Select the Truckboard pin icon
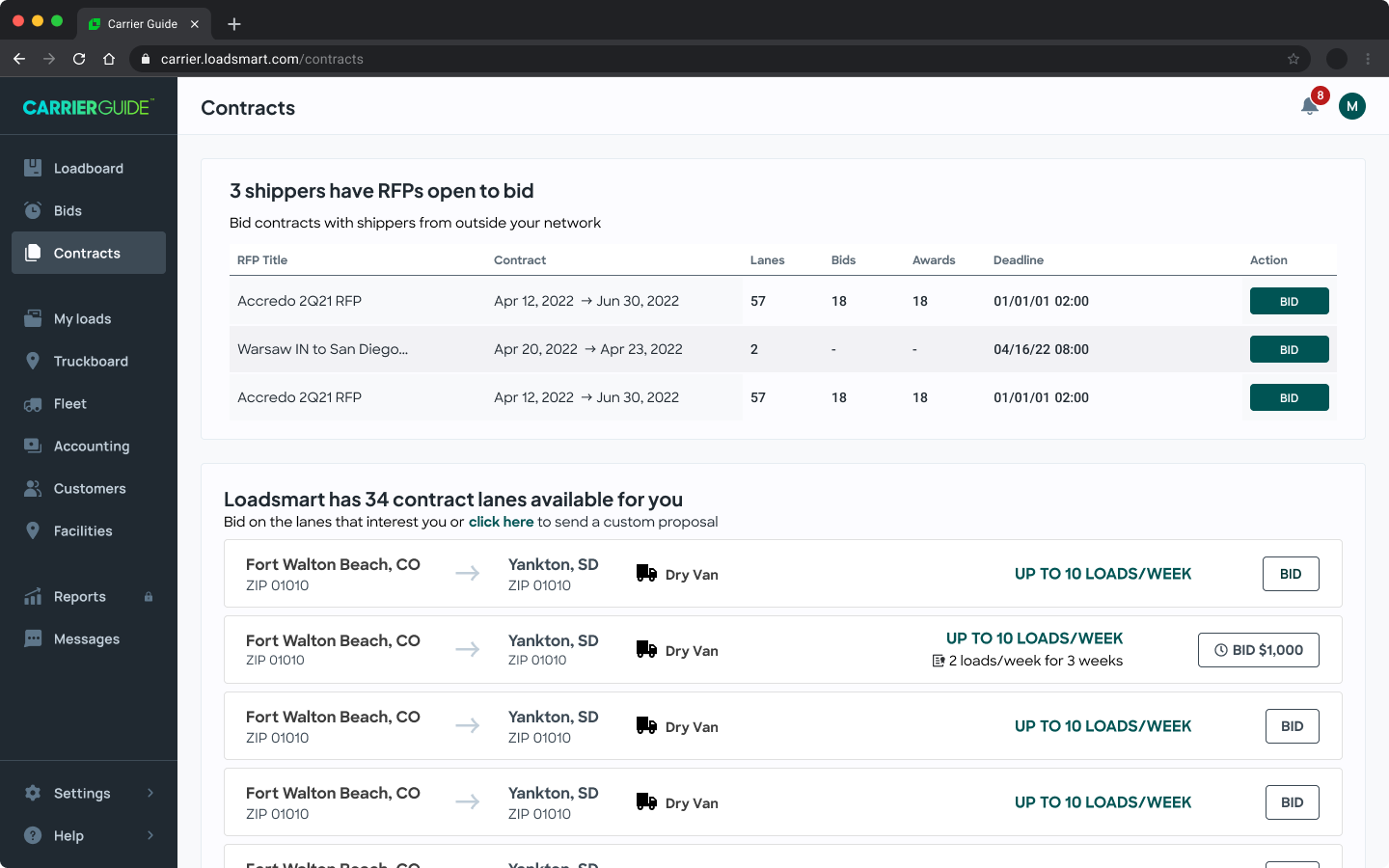Viewport: 1389px width, 868px height. pyautogui.click(x=33, y=361)
